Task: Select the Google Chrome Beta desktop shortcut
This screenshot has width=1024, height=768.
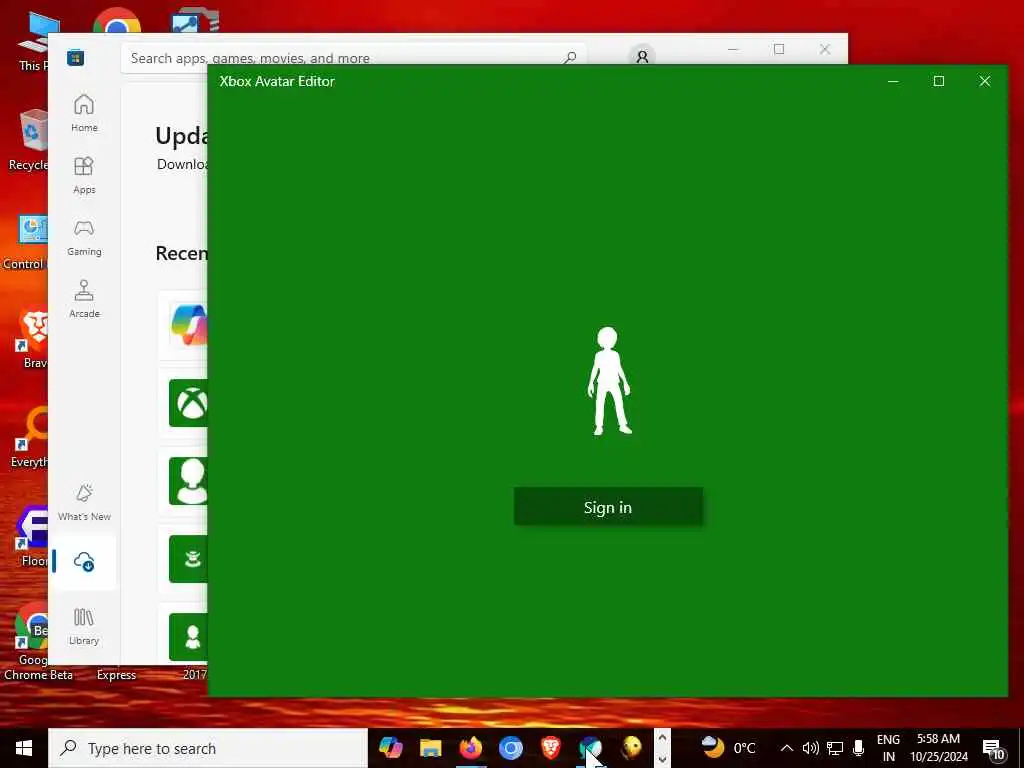Action: pyautogui.click(x=37, y=643)
